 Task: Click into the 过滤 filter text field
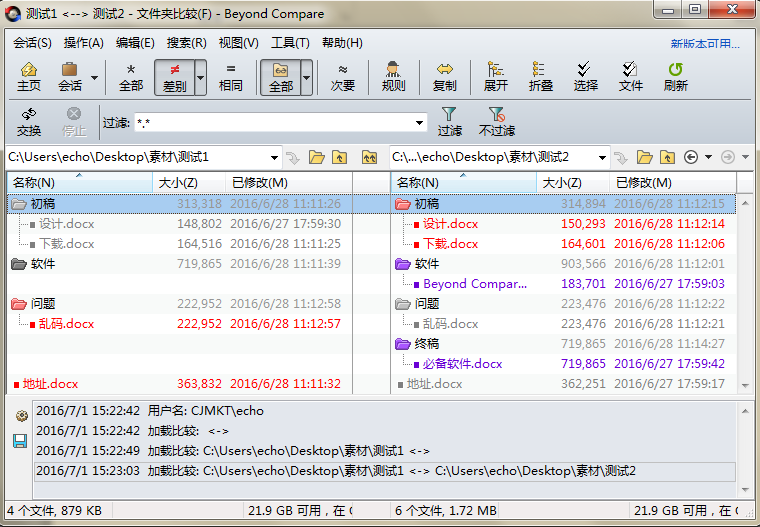pos(274,123)
